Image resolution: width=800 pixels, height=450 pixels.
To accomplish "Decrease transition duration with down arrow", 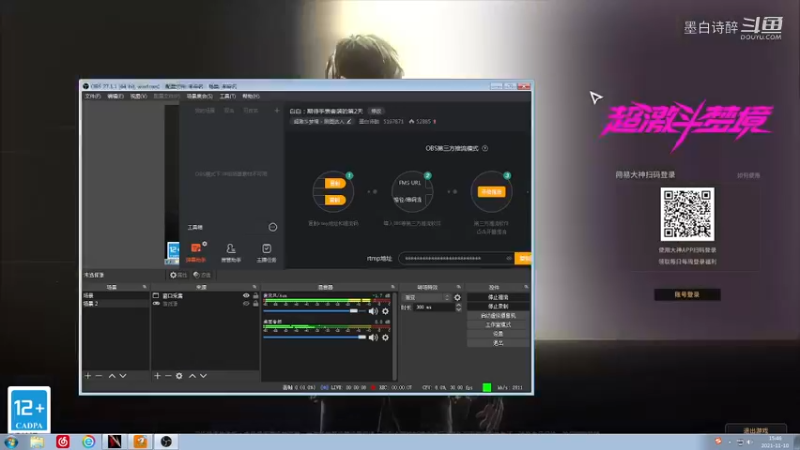I will [x=458, y=309].
